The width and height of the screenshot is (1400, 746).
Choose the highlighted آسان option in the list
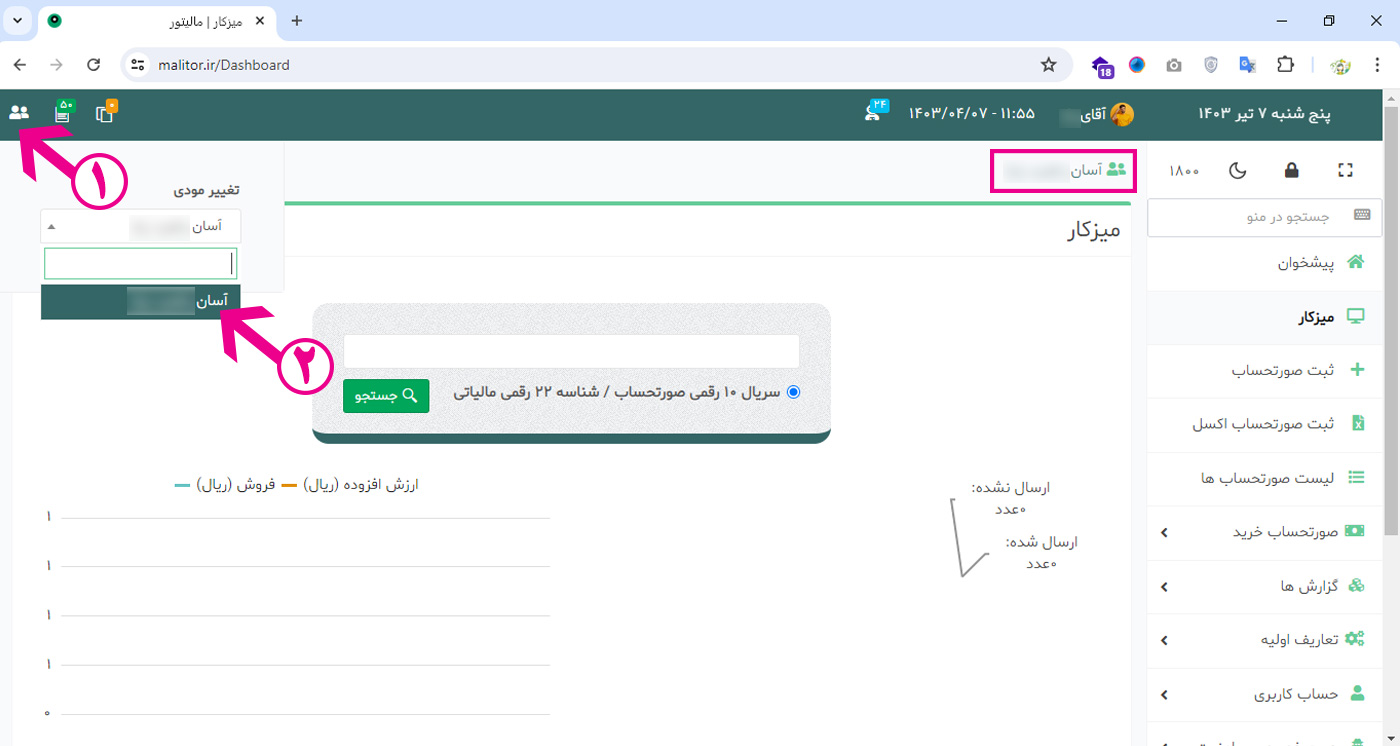pyautogui.click(x=141, y=301)
